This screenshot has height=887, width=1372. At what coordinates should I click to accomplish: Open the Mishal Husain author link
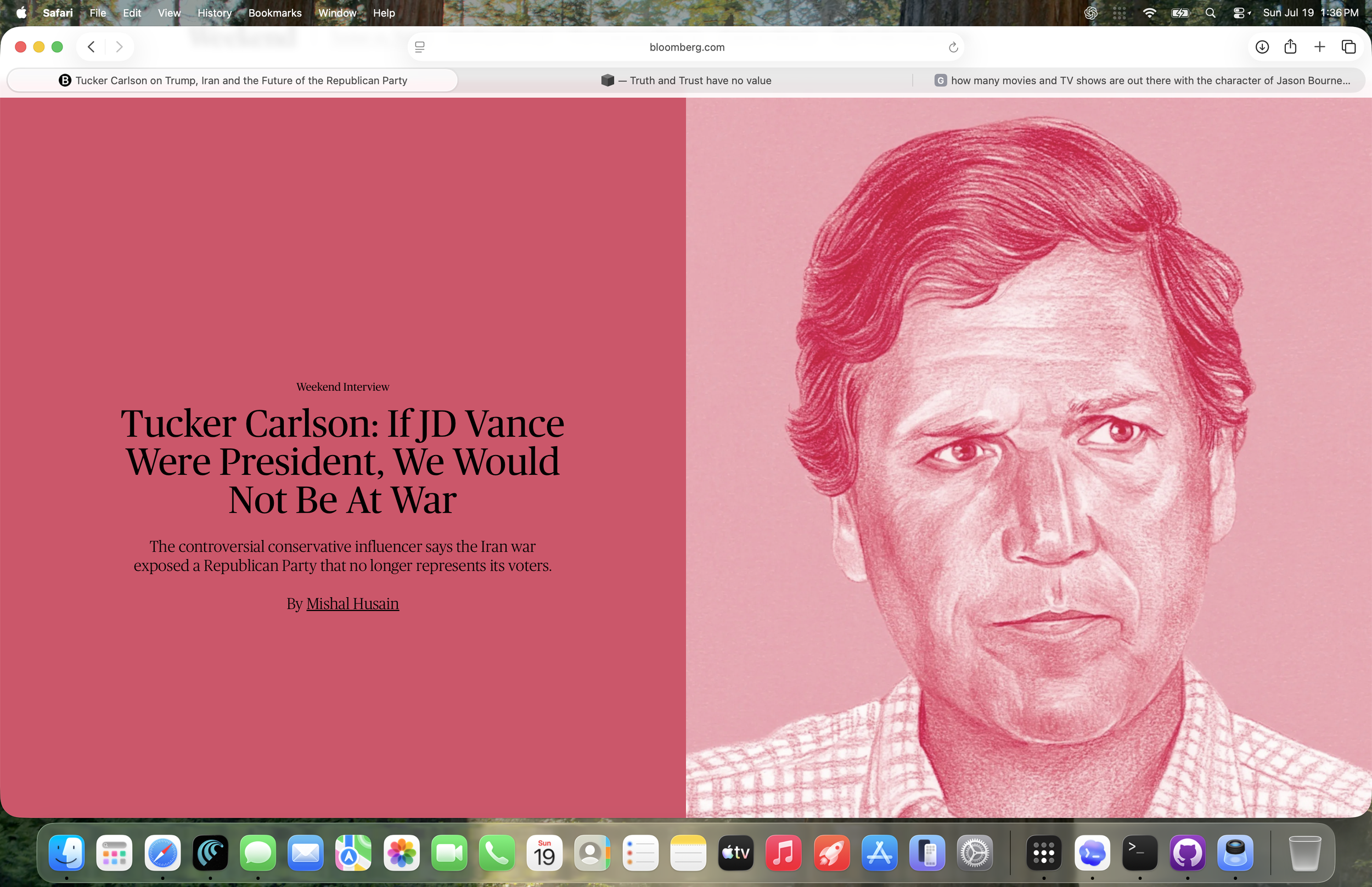click(352, 604)
